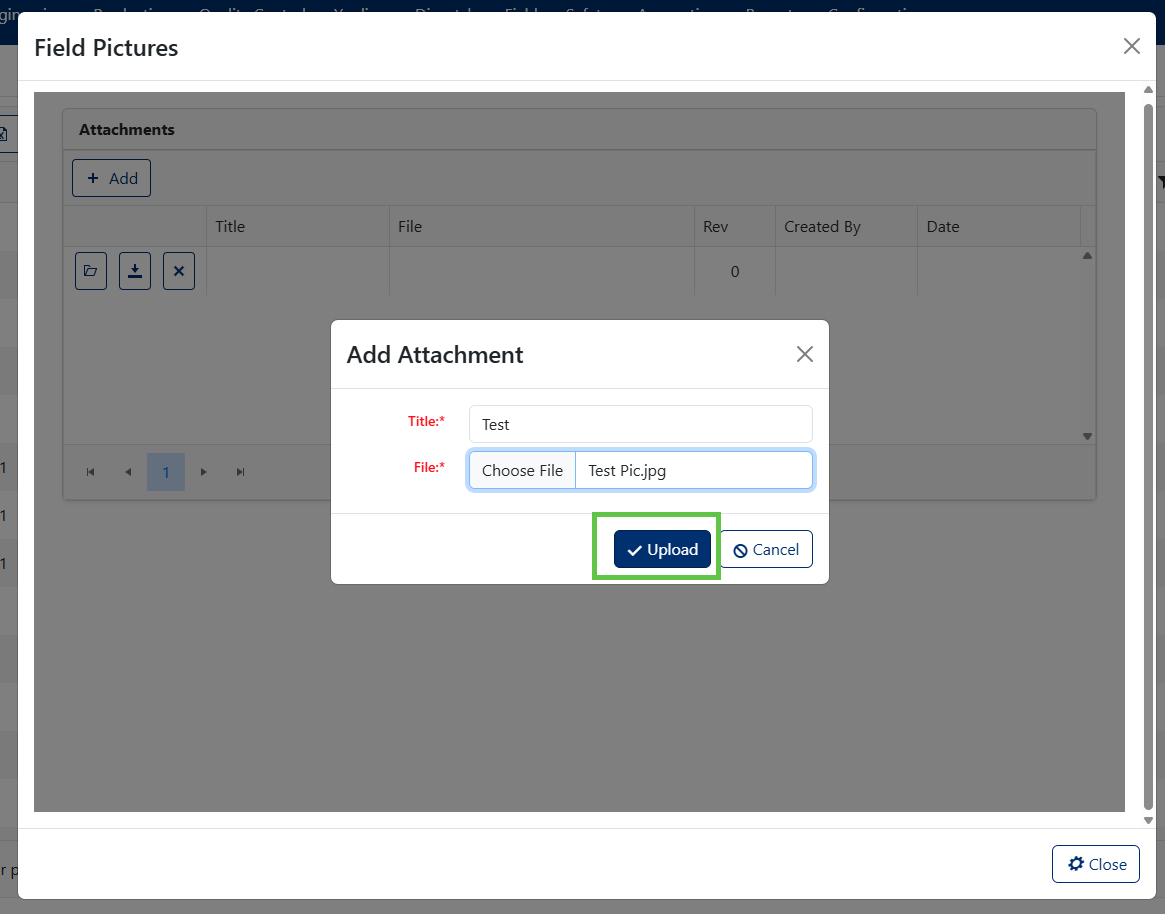The width and height of the screenshot is (1165, 914).
Task: Select page 1 in the pager
Action: tap(166, 472)
